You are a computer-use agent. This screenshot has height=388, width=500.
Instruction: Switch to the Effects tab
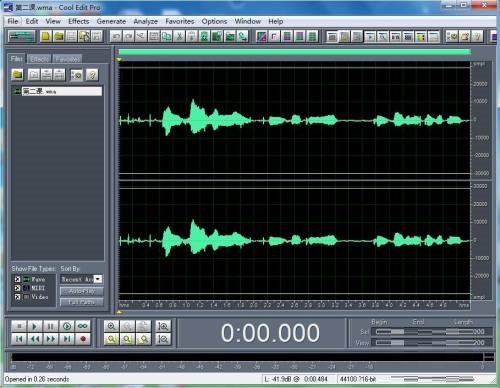click(x=39, y=59)
